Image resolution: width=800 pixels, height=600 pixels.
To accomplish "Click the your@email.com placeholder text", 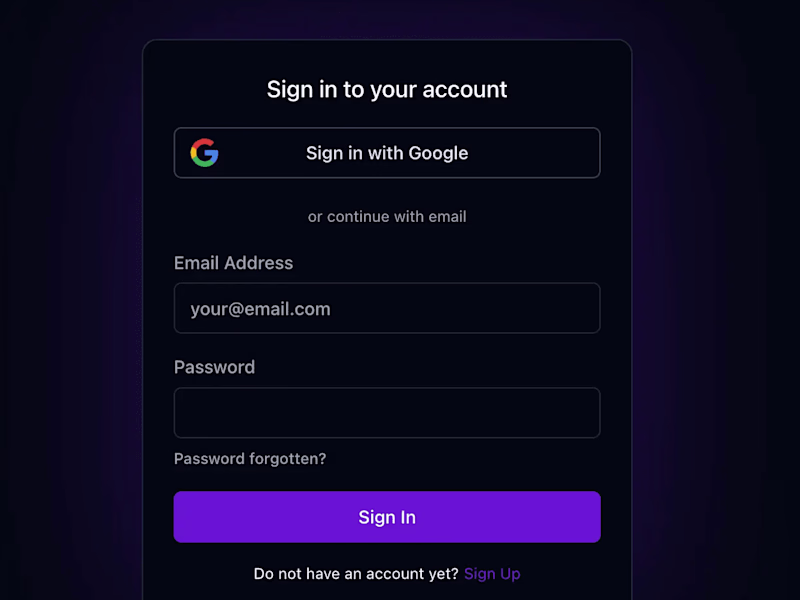I will [x=260, y=309].
